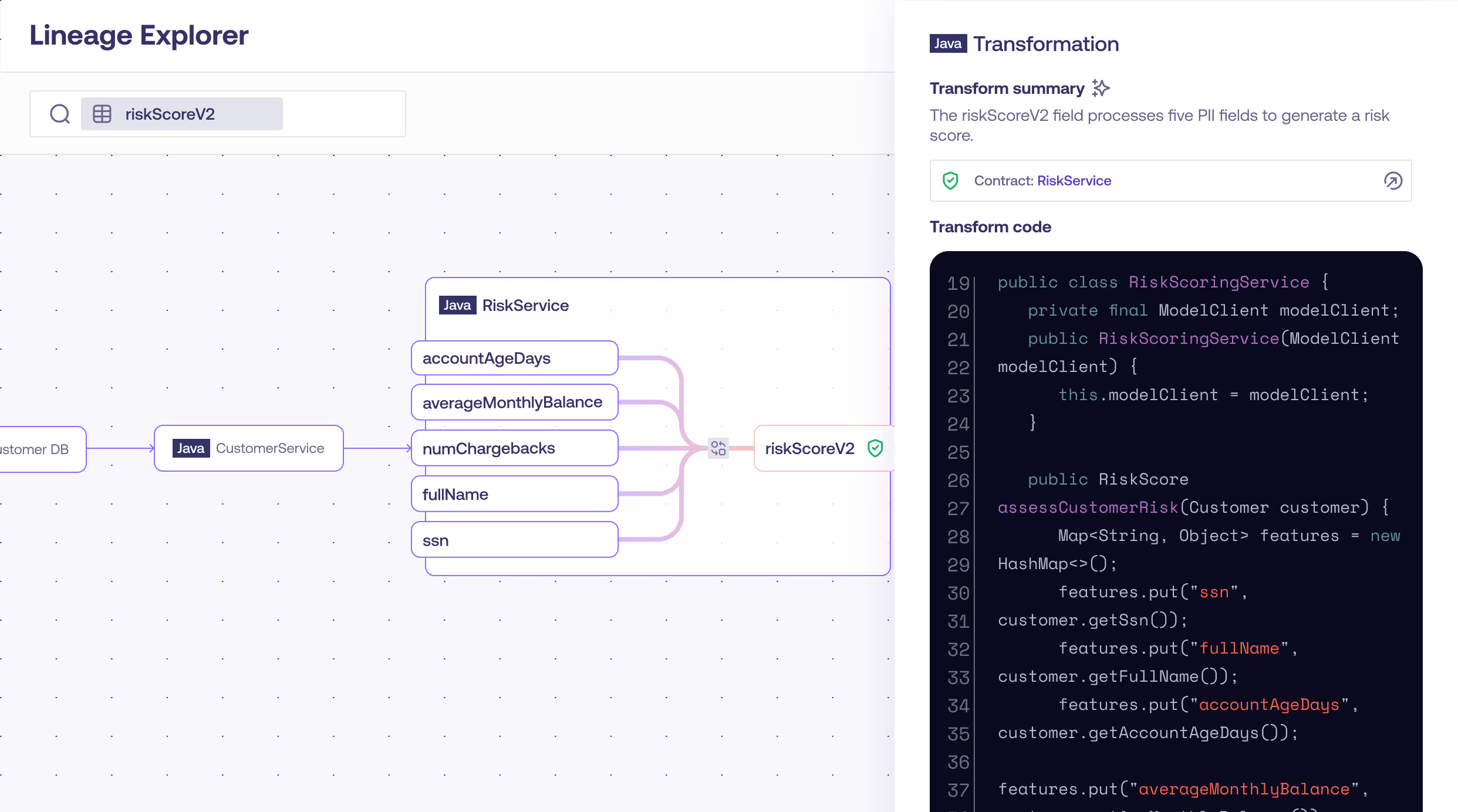Screen dimensions: 1458x812
Task: Select the riskScoreV2 search chip
Action: (182, 114)
